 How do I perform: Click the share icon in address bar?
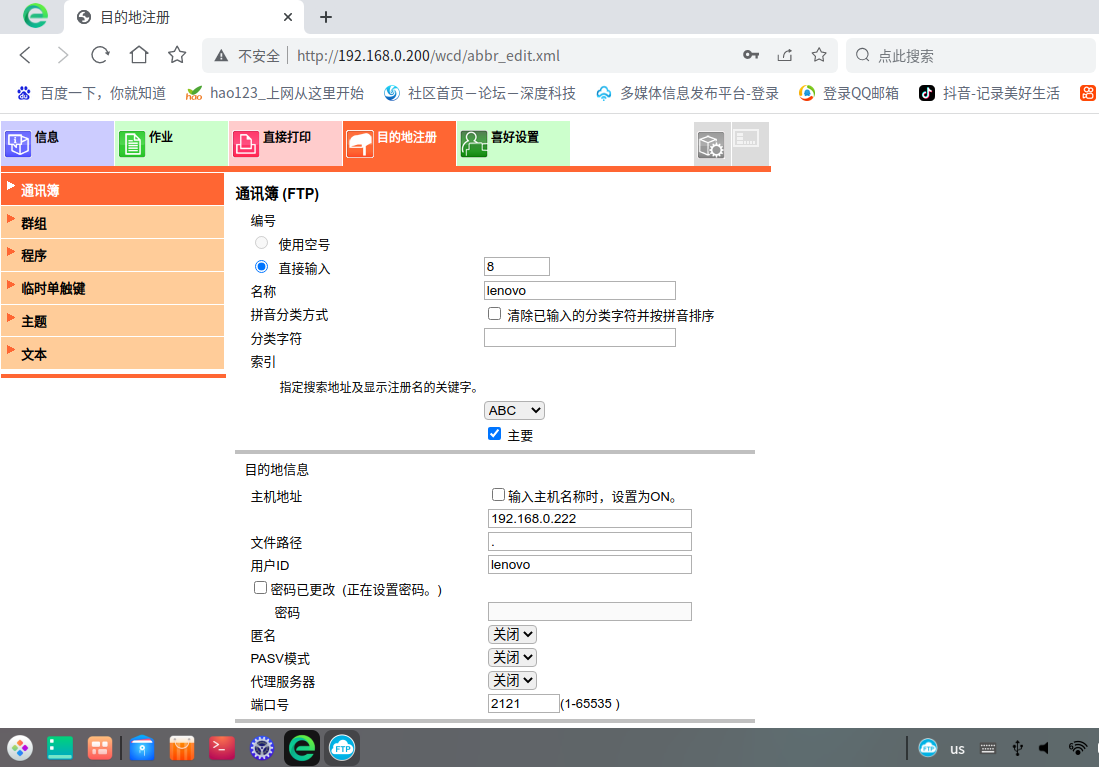[785, 55]
